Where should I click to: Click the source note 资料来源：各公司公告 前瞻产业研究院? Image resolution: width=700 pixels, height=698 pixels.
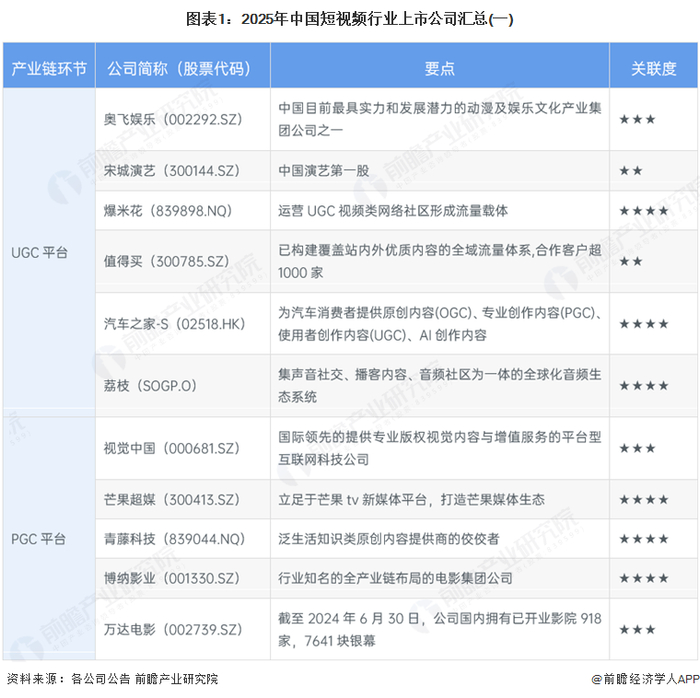[x=112, y=679]
